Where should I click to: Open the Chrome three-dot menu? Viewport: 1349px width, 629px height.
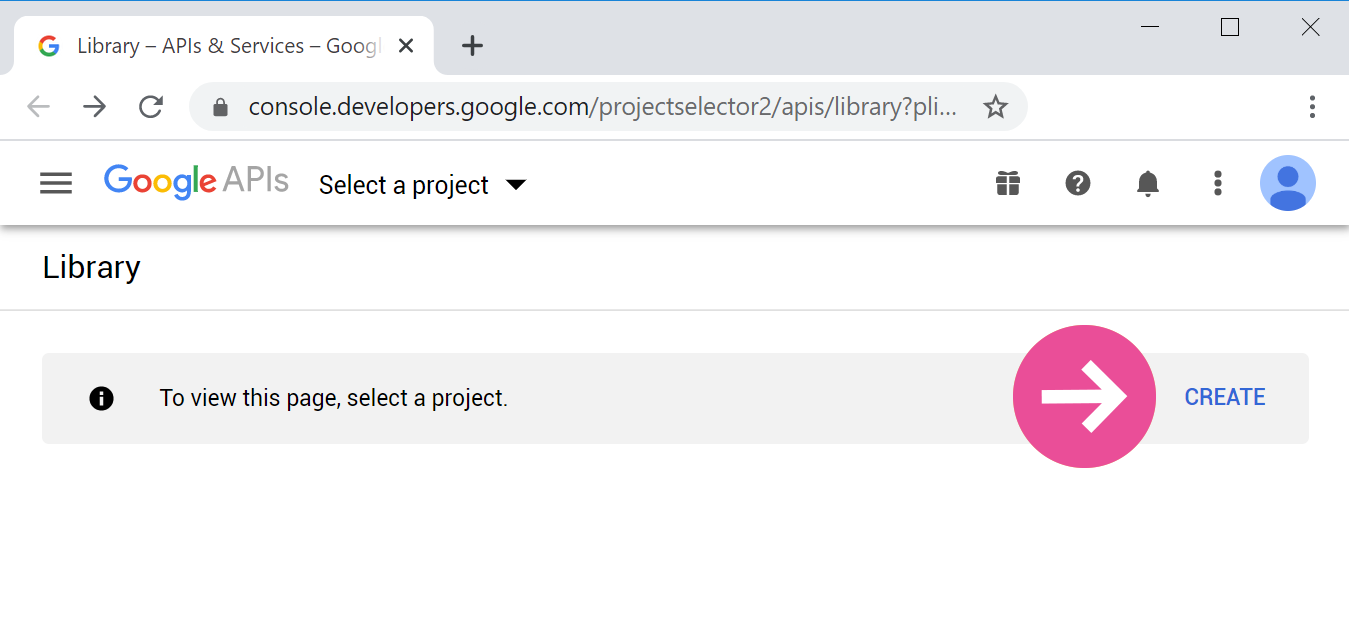point(1312,107)
